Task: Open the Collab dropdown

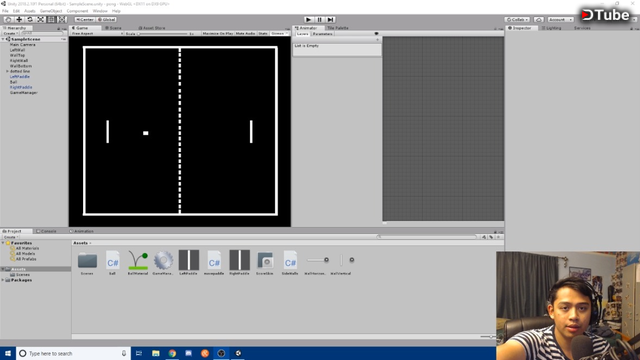Action: tap(517, 20)
